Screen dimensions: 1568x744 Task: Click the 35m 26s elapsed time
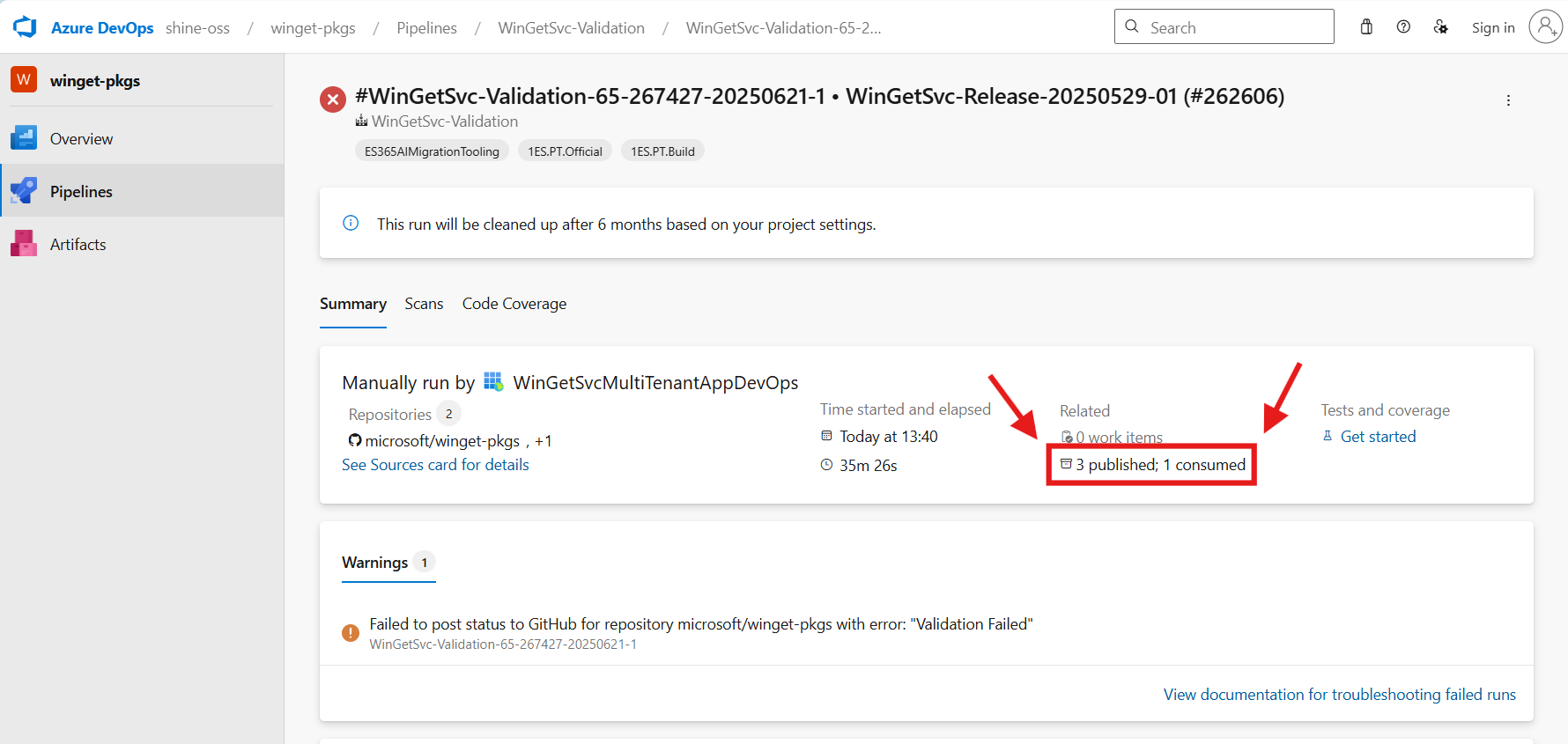[868, 466]
